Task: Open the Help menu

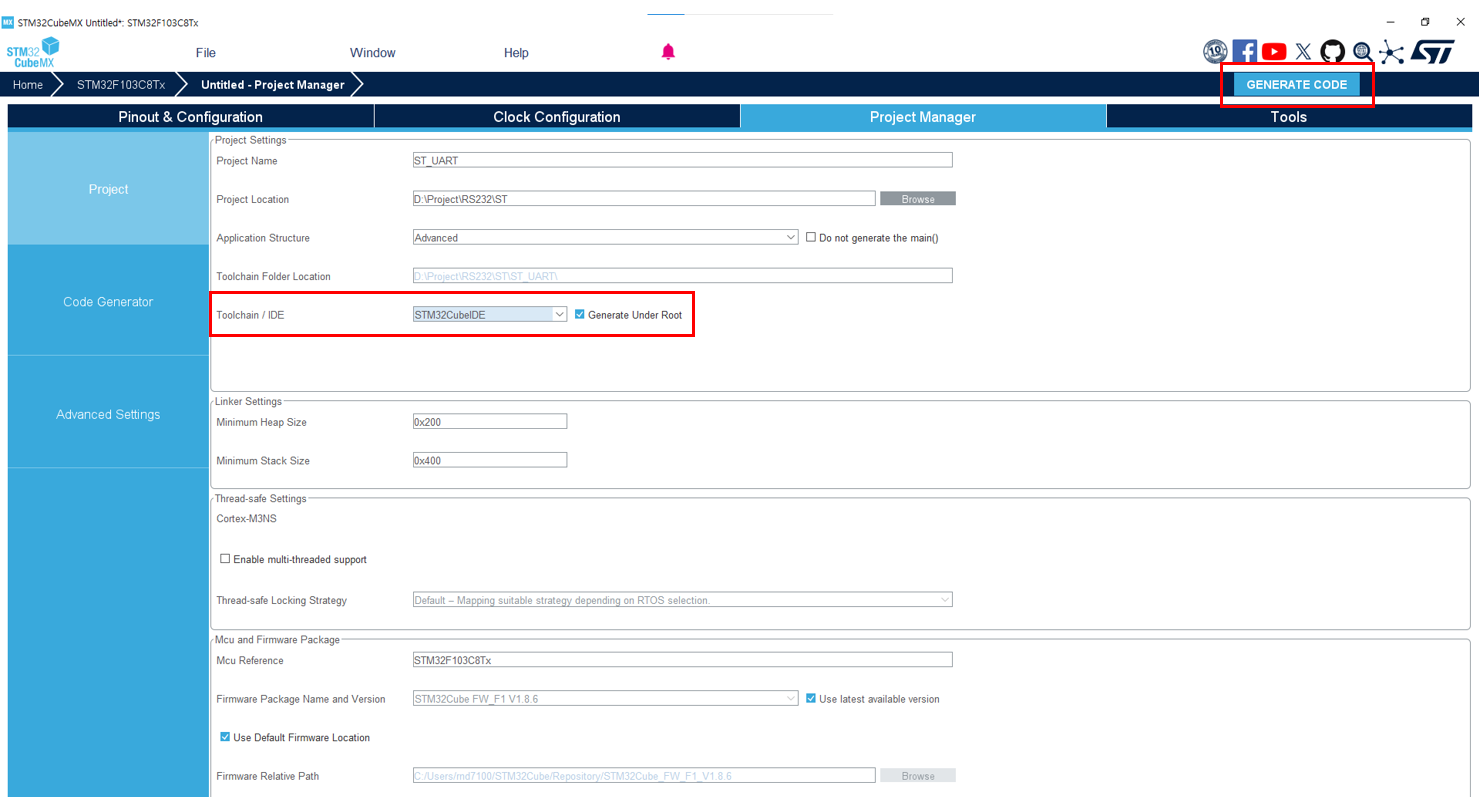Action: pos(516,53)
